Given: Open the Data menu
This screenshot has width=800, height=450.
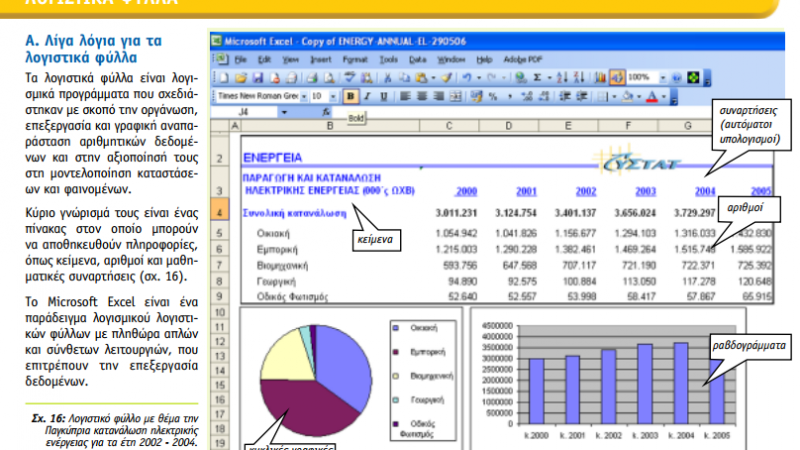Looking at the screenshot, I should pos(417,60).
